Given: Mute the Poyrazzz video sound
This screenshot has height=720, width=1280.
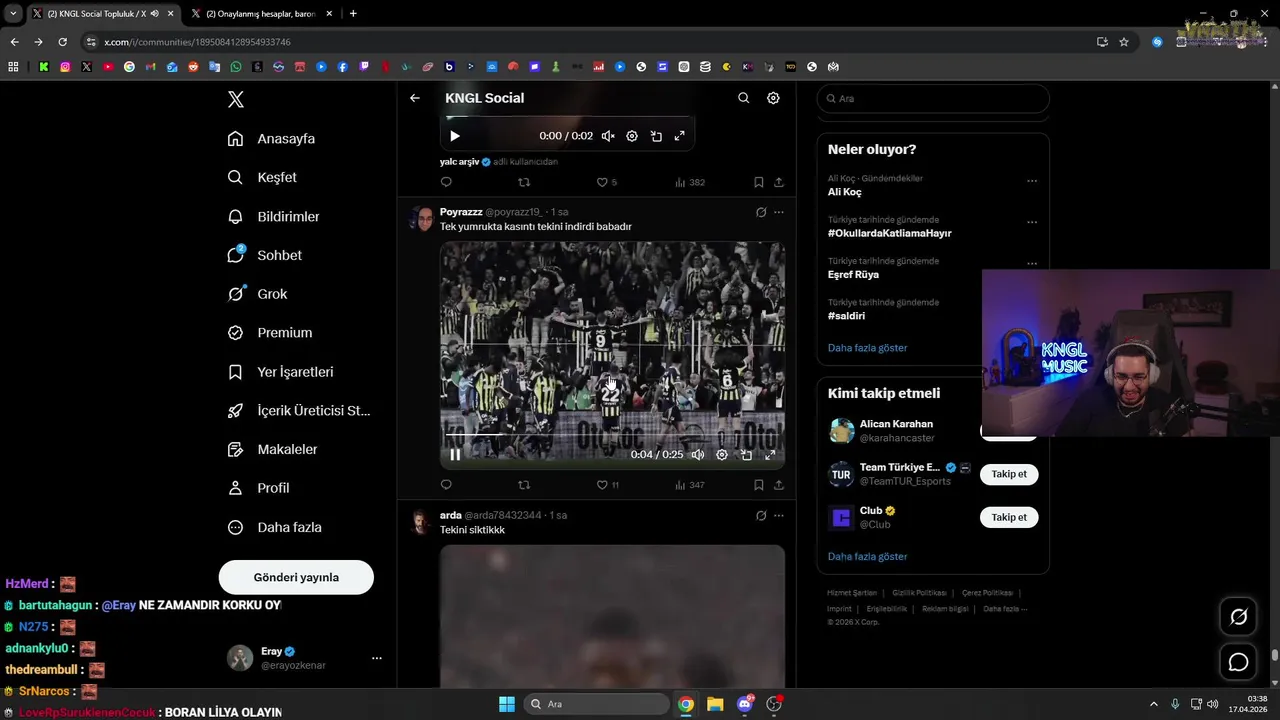Looking at the screenshot, I should [698, 454].
